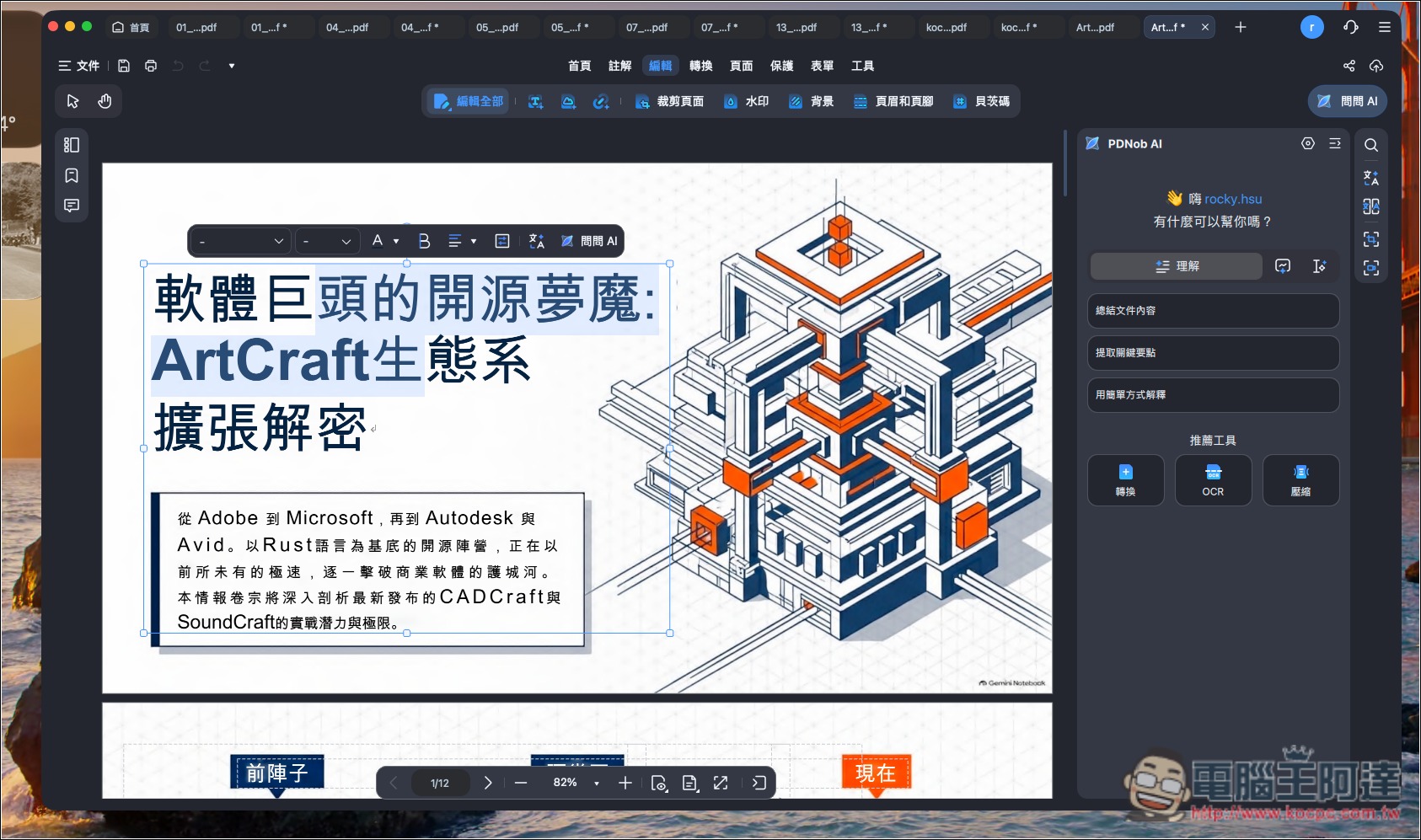
Task: Click the add link tool icon
Action: tap(601, 102)
